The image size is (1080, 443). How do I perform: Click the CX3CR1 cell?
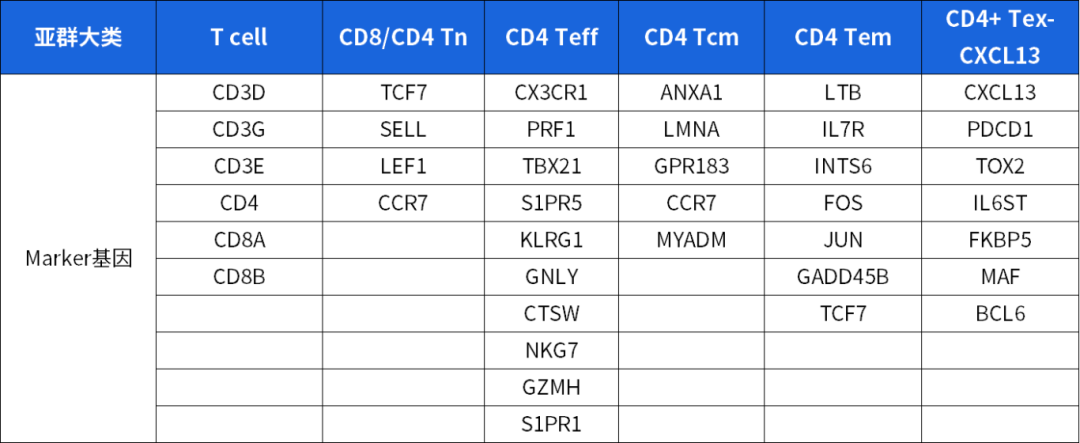click(551, 93)
